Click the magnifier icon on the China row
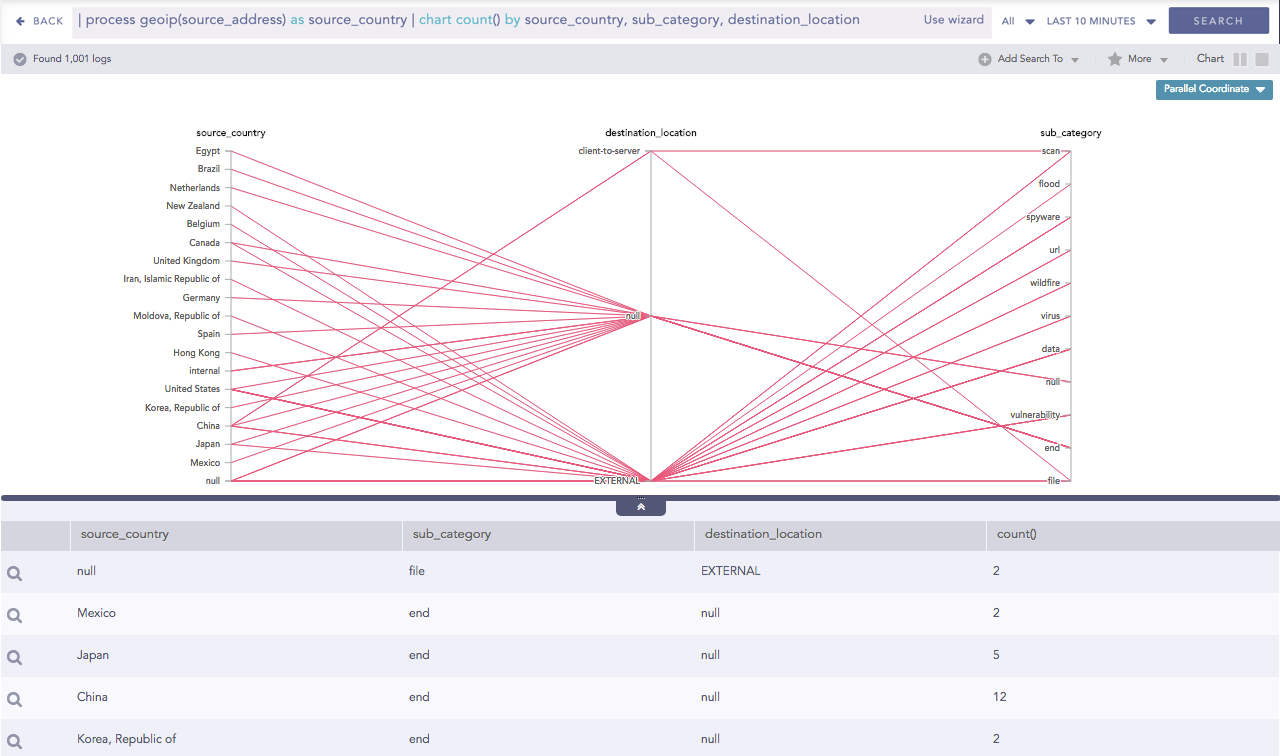 15,698
